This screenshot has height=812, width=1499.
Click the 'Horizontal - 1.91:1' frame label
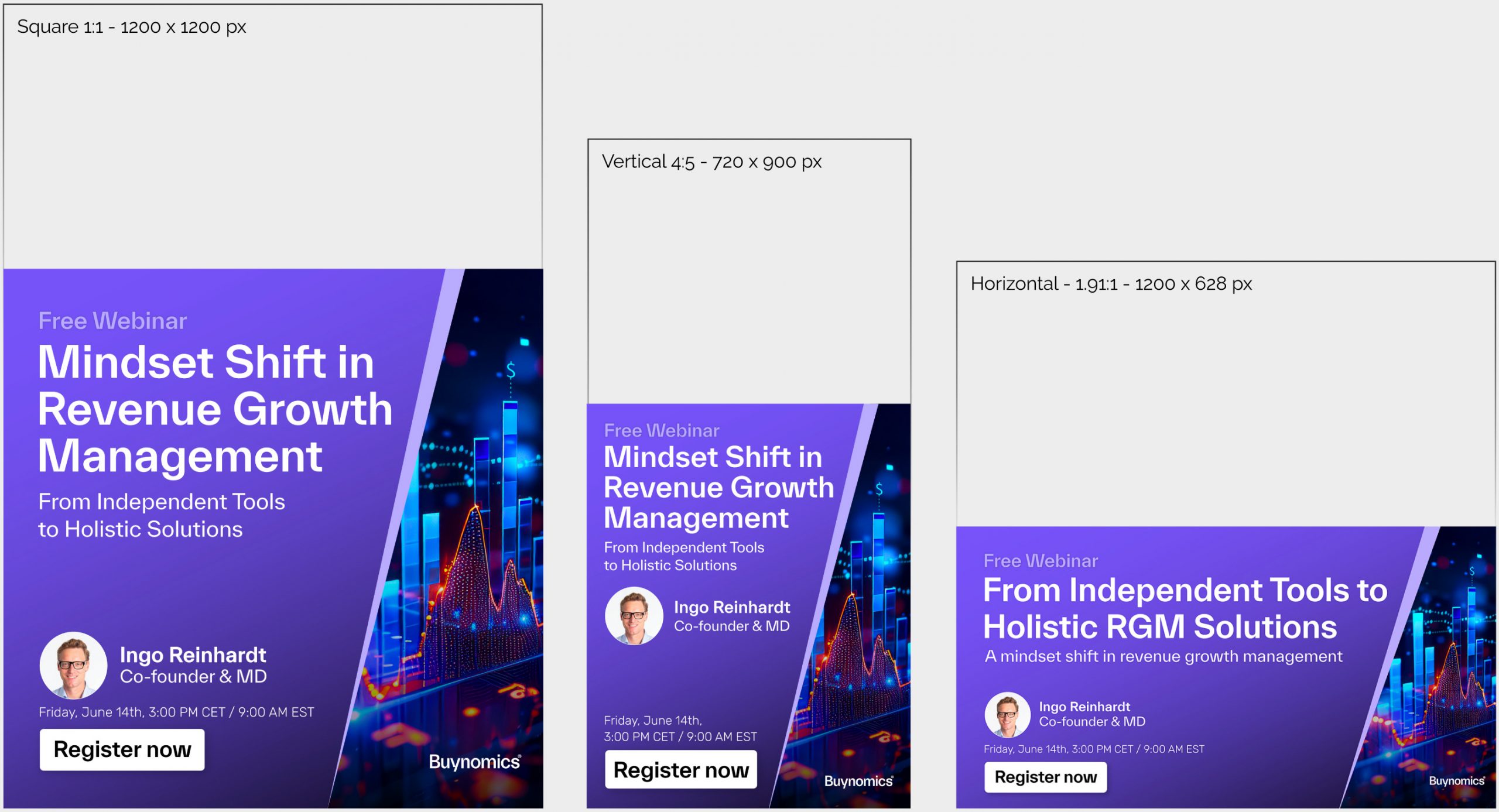click(1111, 284)
